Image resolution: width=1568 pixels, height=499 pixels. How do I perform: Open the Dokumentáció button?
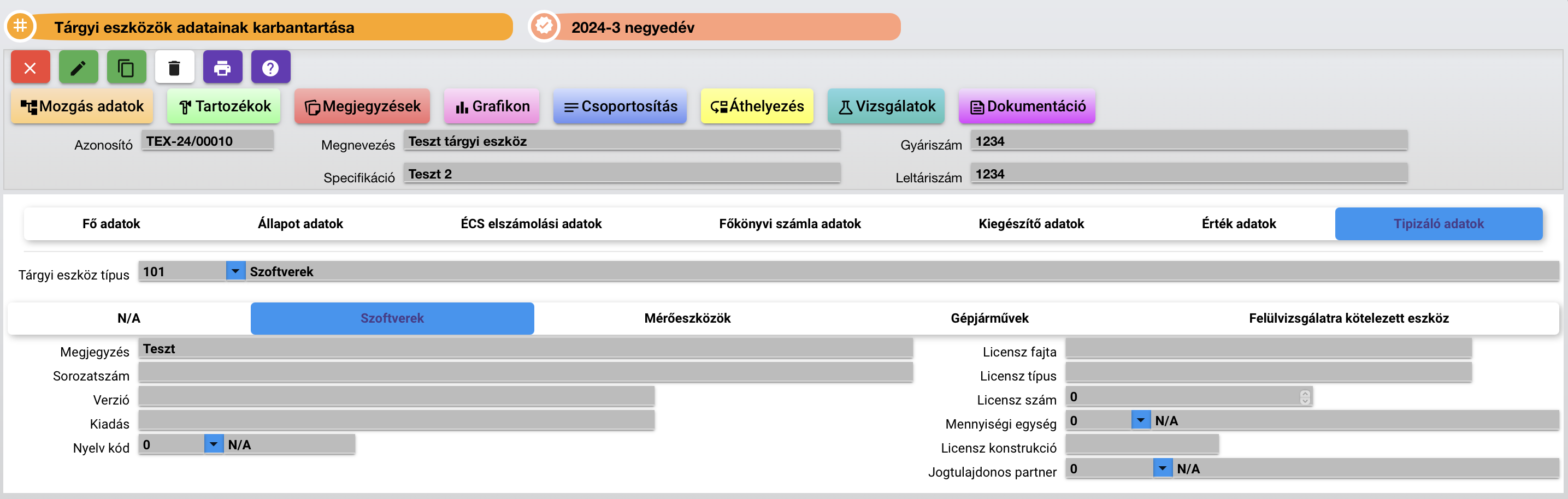pos(1027,106)
